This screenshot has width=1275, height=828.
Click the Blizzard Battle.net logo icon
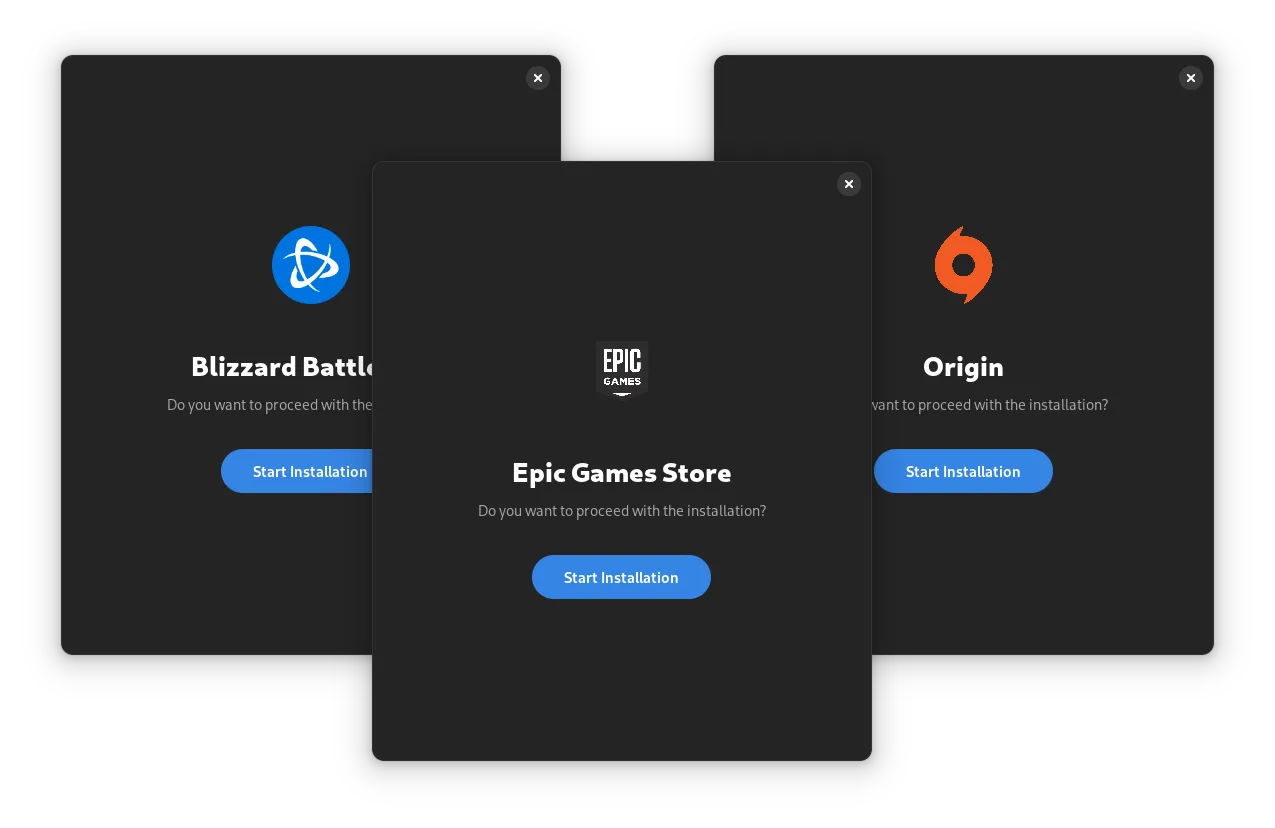(x=311, y=265)
